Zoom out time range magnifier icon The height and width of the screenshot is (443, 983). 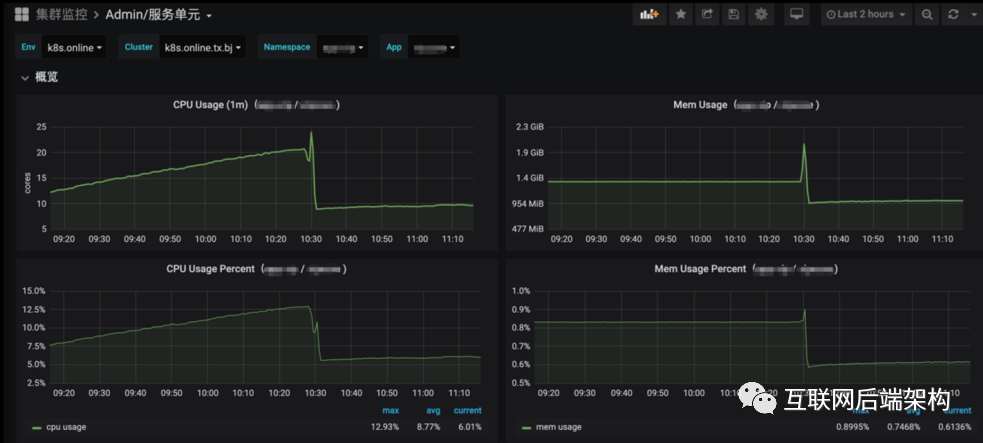coord(927,14)
